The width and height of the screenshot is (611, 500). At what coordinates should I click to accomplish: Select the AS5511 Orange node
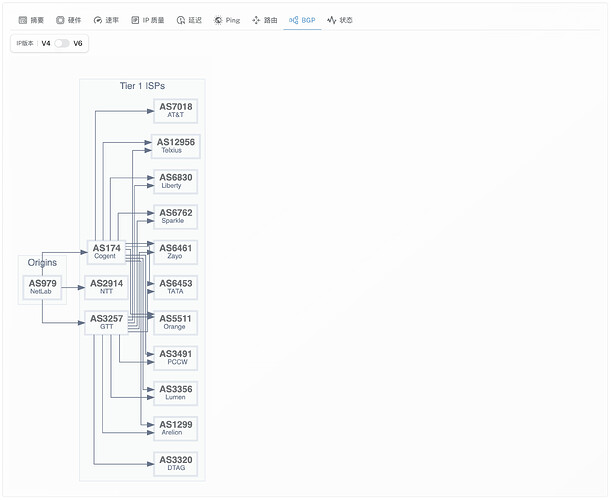(176, 322)
